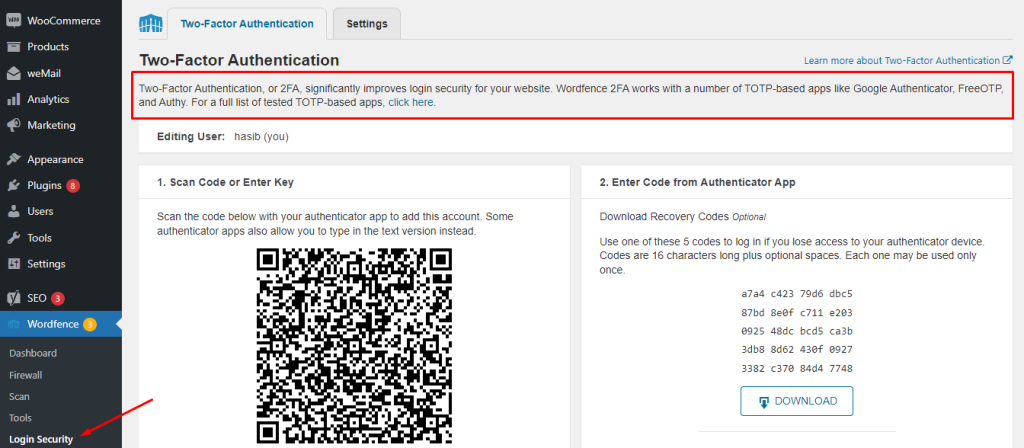The image size is (1024, 448).
Task: Click the Yoast SEO icon
Action: 14,298
